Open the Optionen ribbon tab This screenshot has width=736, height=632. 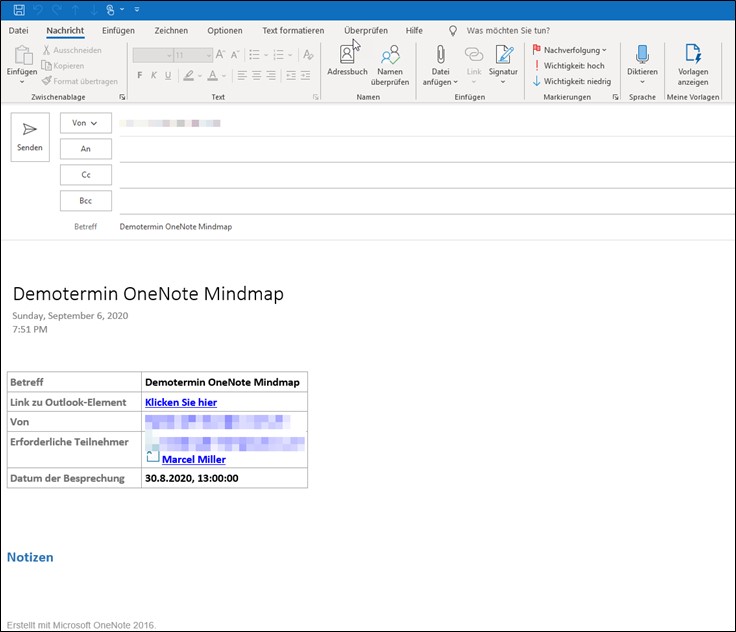(225, 31)
